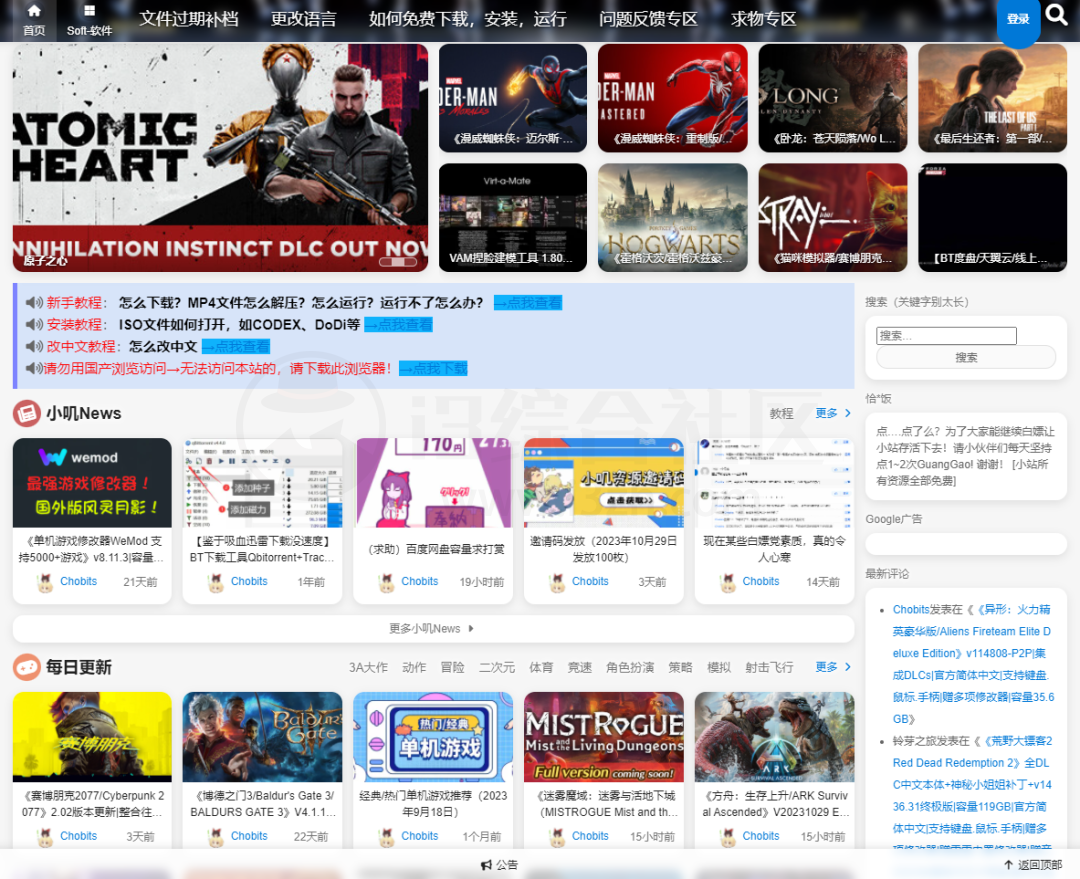This screenshot has height=879, width=1080.
Task: Open 问题反馈专区 menu item
Action: (x=648, y=19)
